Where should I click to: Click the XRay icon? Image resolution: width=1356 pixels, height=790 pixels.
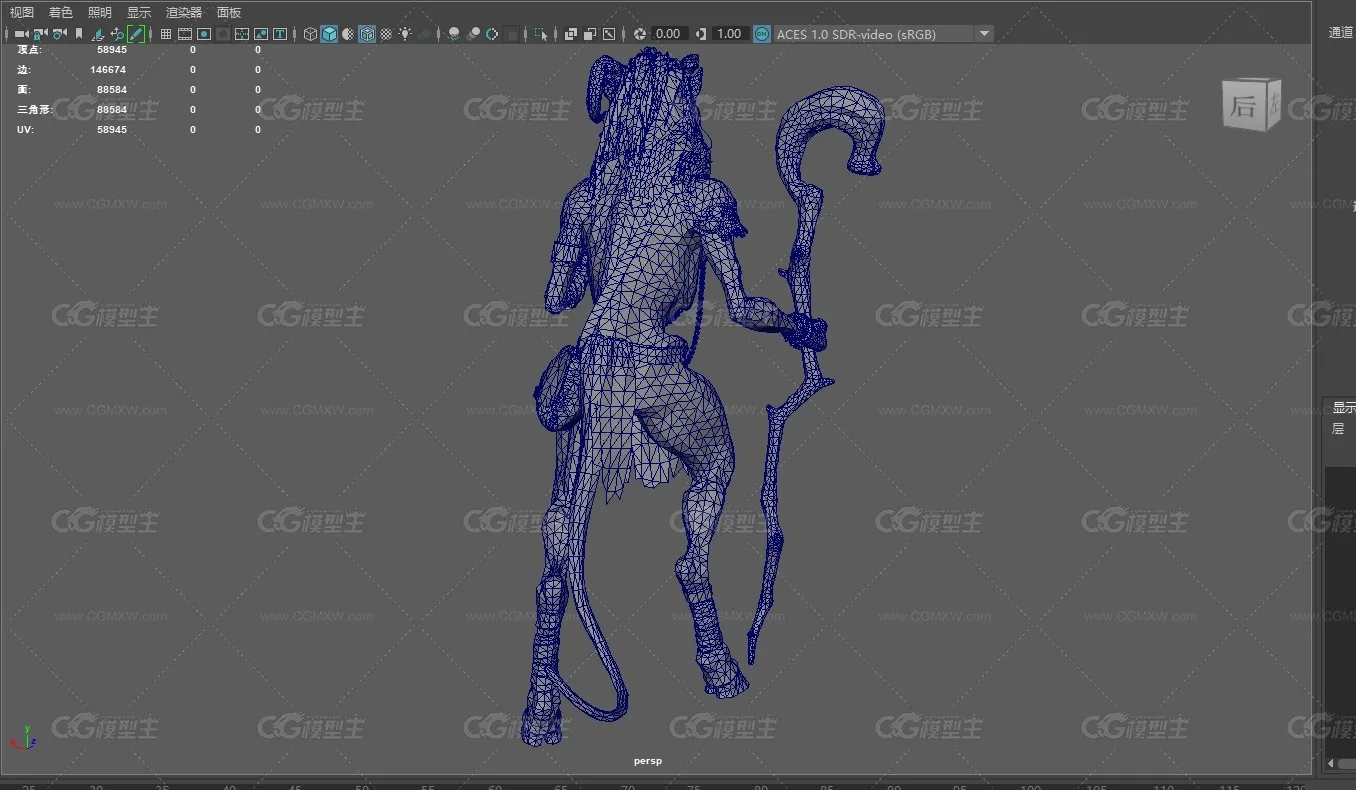click(x=571, y=34)
